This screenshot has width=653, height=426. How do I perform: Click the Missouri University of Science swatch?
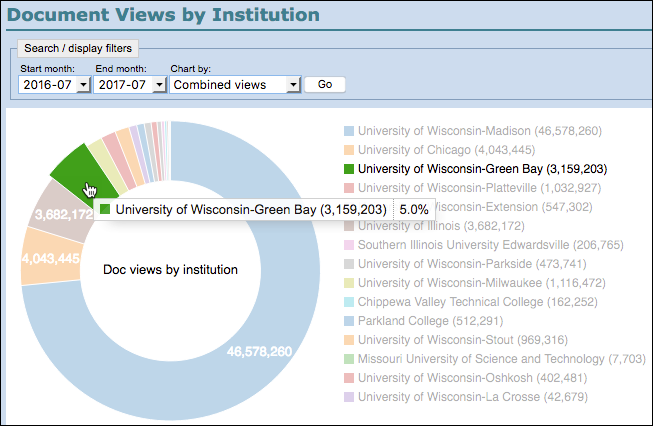(349, 359)
